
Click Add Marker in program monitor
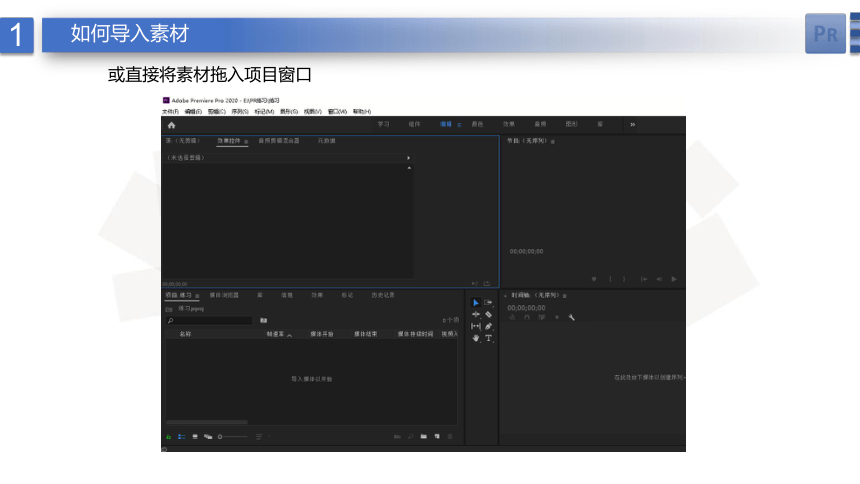coord(594,279)
